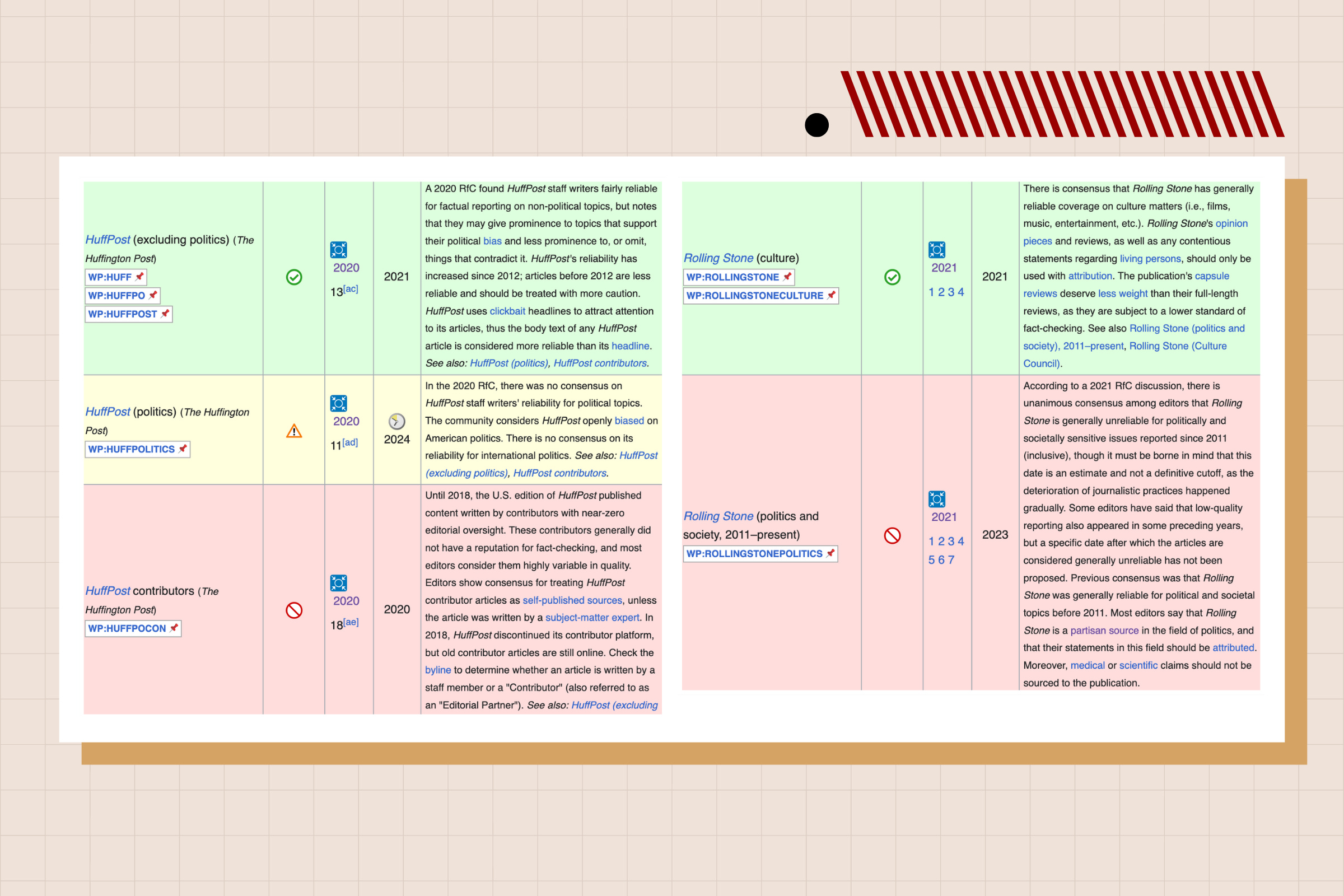The width and height of the screenshot is (1344, 896).
Task: Open 2020 RfC link in HuffPost excluding politics row
Action: pyautogui.click(x=346, y=268)
